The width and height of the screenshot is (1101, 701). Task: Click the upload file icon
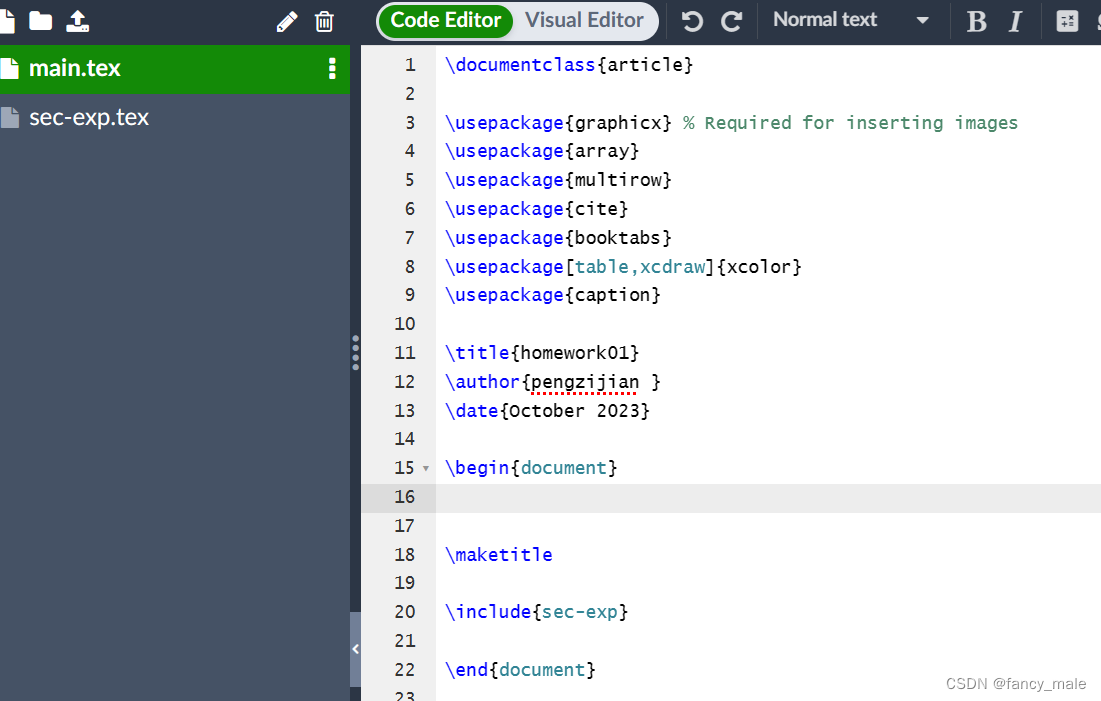(77, 22)
